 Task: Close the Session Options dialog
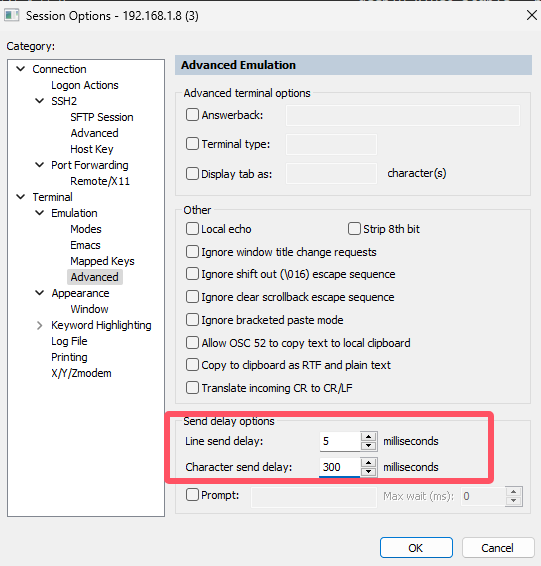[x=531, y=16]
